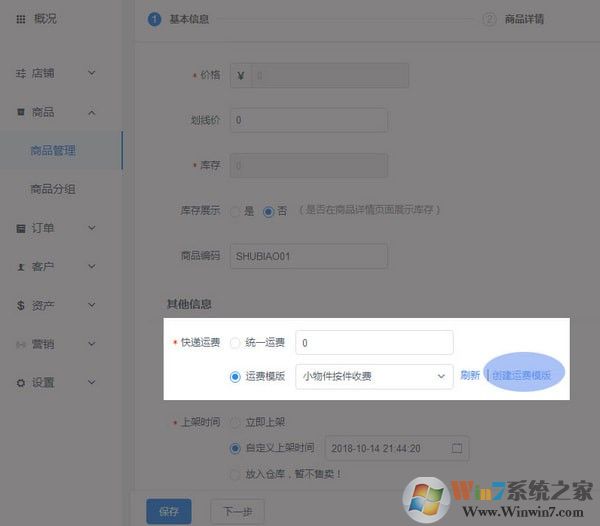Select 否 for 库存展示

(268, 211)
